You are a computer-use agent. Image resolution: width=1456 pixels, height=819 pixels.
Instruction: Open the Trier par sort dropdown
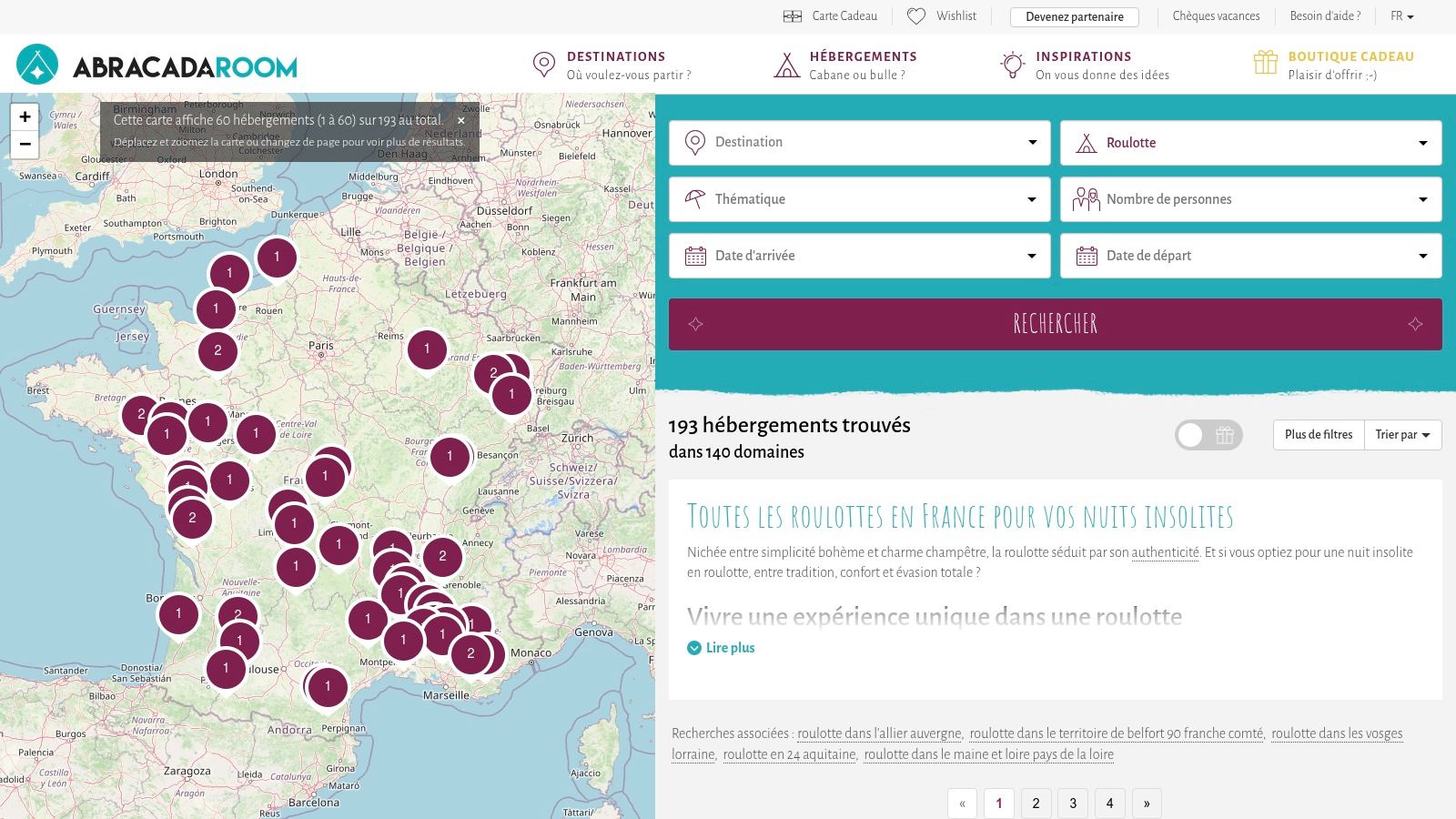point(1402,435)
